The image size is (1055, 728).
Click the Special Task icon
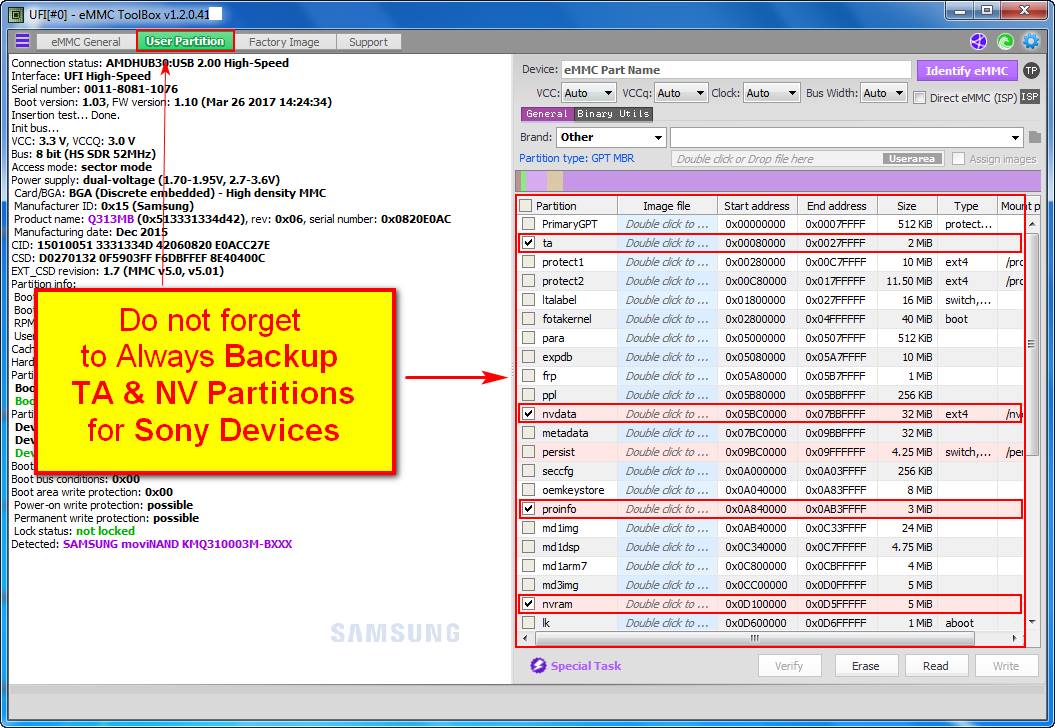pyautogui.click(x=538, y=665)
